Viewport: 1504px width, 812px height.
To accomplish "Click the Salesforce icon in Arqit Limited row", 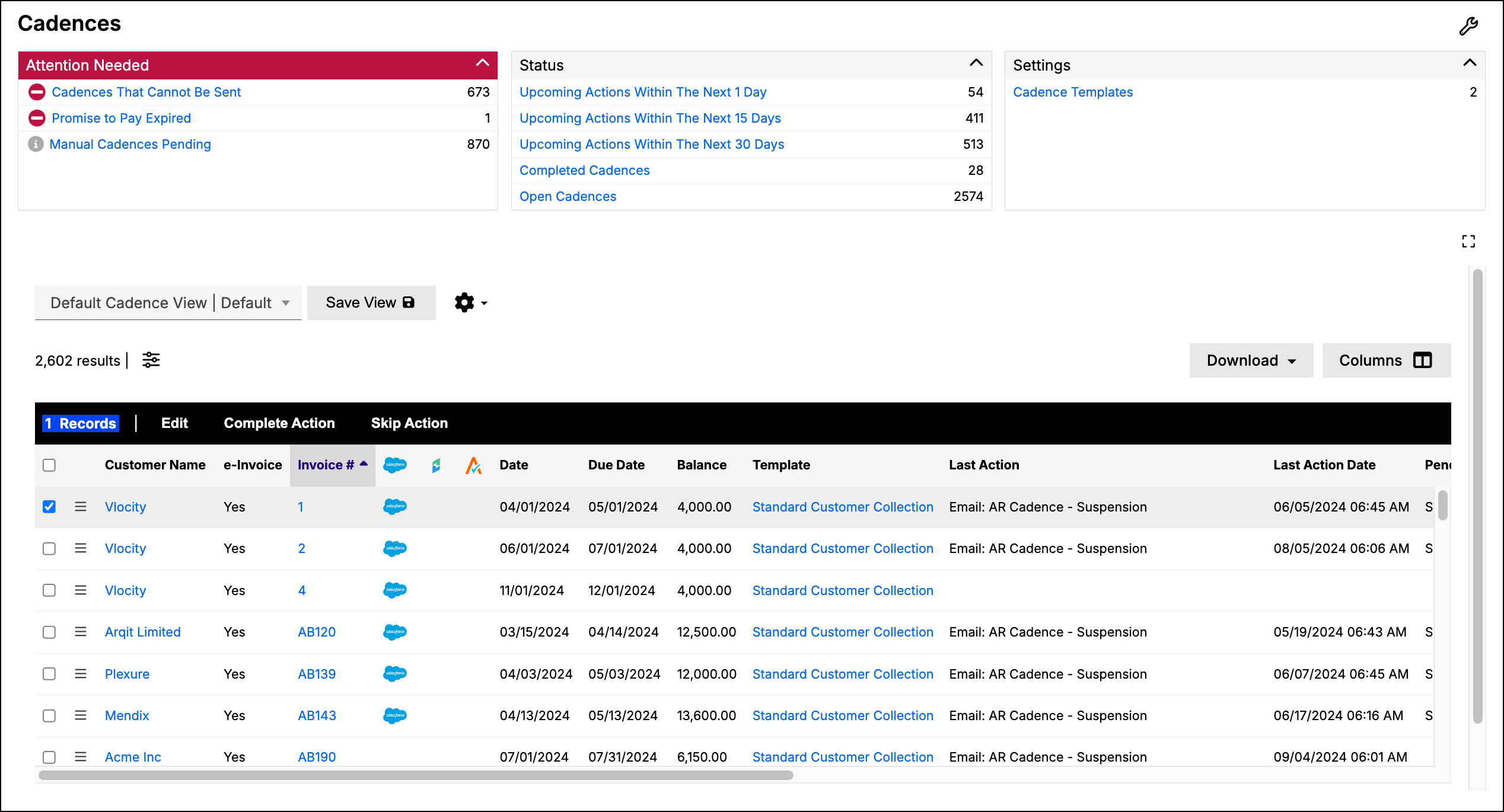I will coord(395,632).
